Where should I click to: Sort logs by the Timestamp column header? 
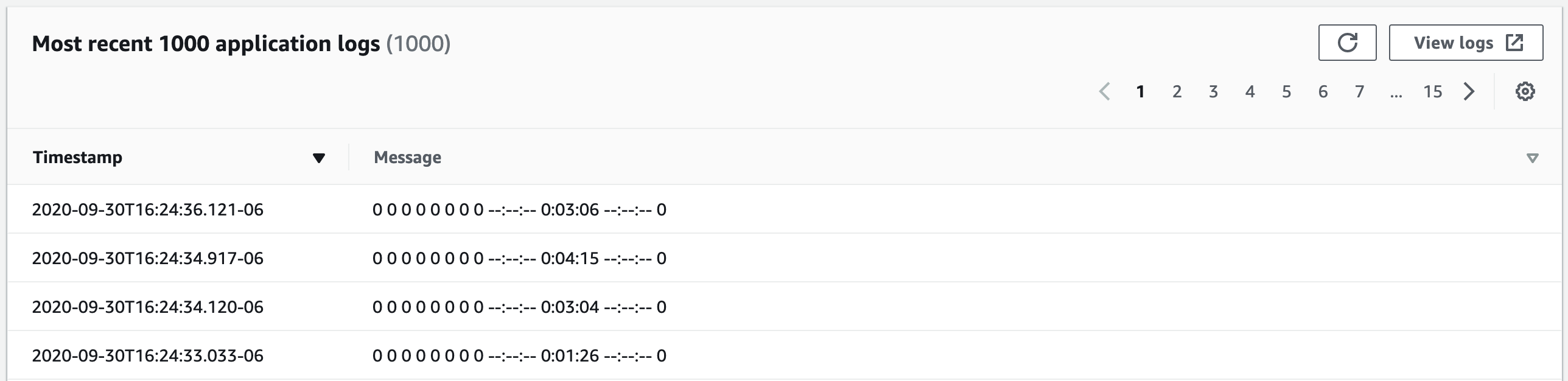click(78, 157)
